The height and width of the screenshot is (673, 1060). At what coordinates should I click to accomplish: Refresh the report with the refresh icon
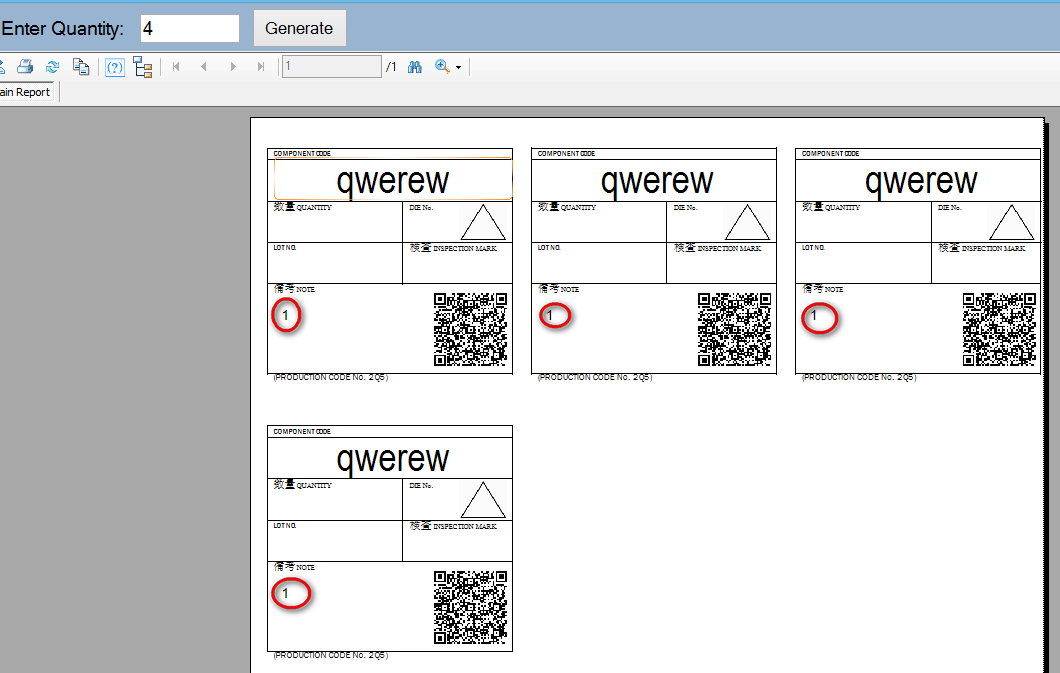click(x=53, y=66)
